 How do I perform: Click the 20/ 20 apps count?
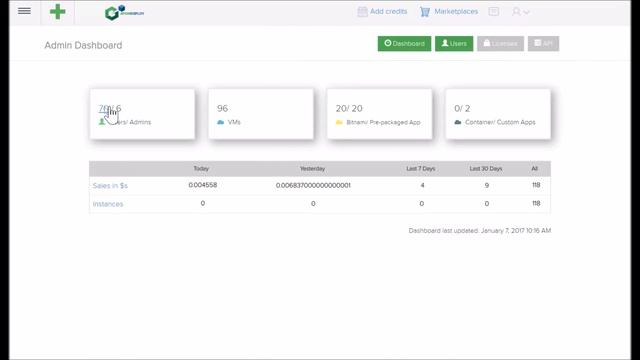349,108
